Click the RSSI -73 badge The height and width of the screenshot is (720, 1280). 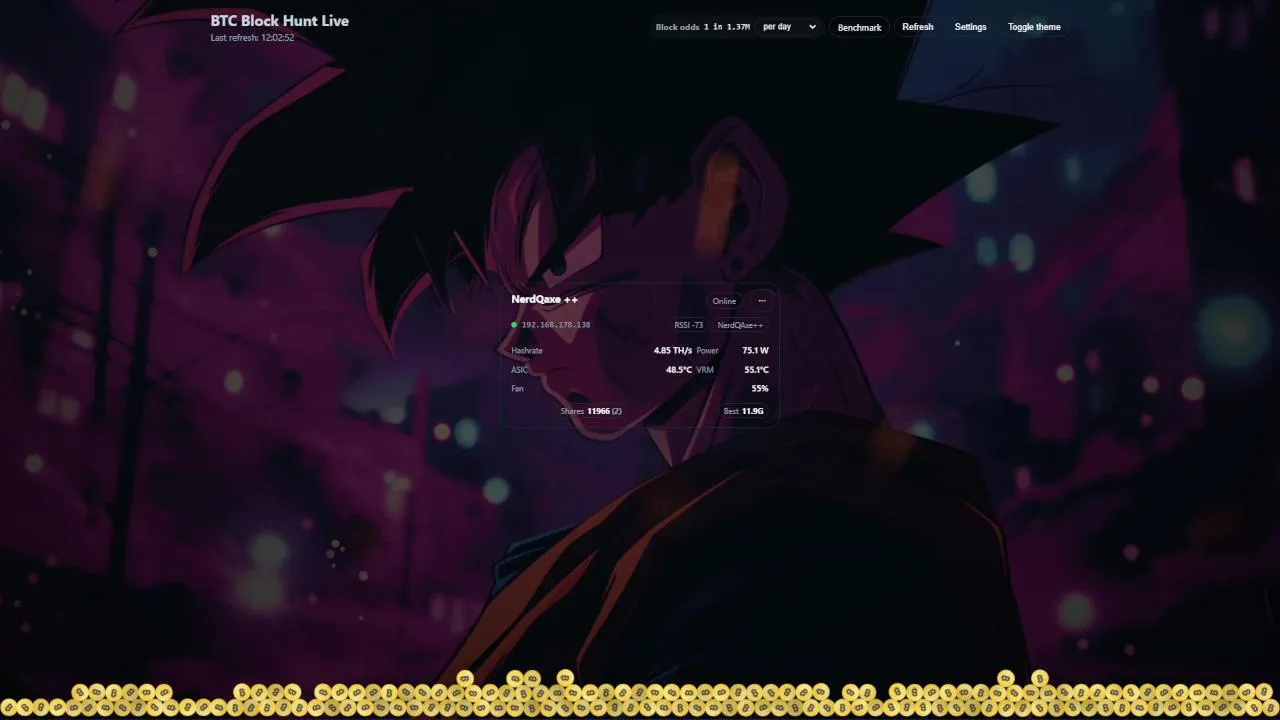(689, 325)
